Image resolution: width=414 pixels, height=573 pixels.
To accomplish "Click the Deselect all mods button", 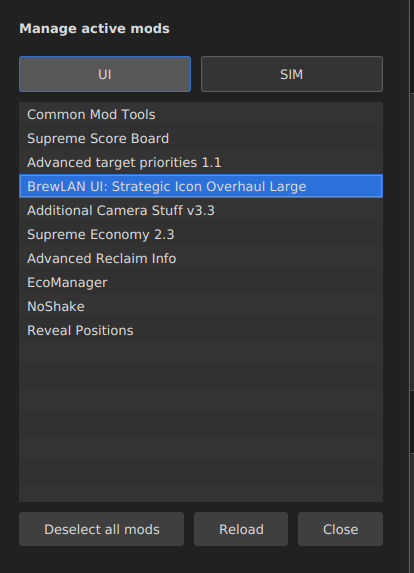I will (102, 529).
